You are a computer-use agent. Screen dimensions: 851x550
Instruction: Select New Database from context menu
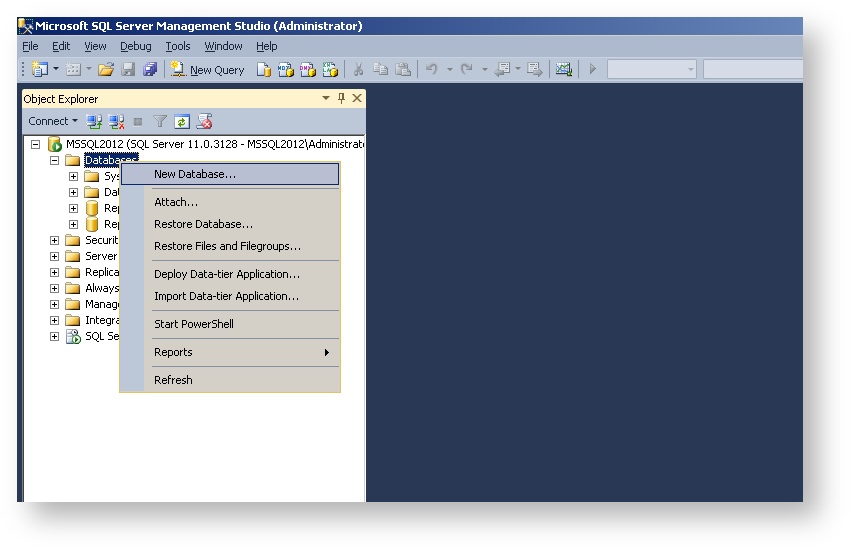click(x=195, y=174)
